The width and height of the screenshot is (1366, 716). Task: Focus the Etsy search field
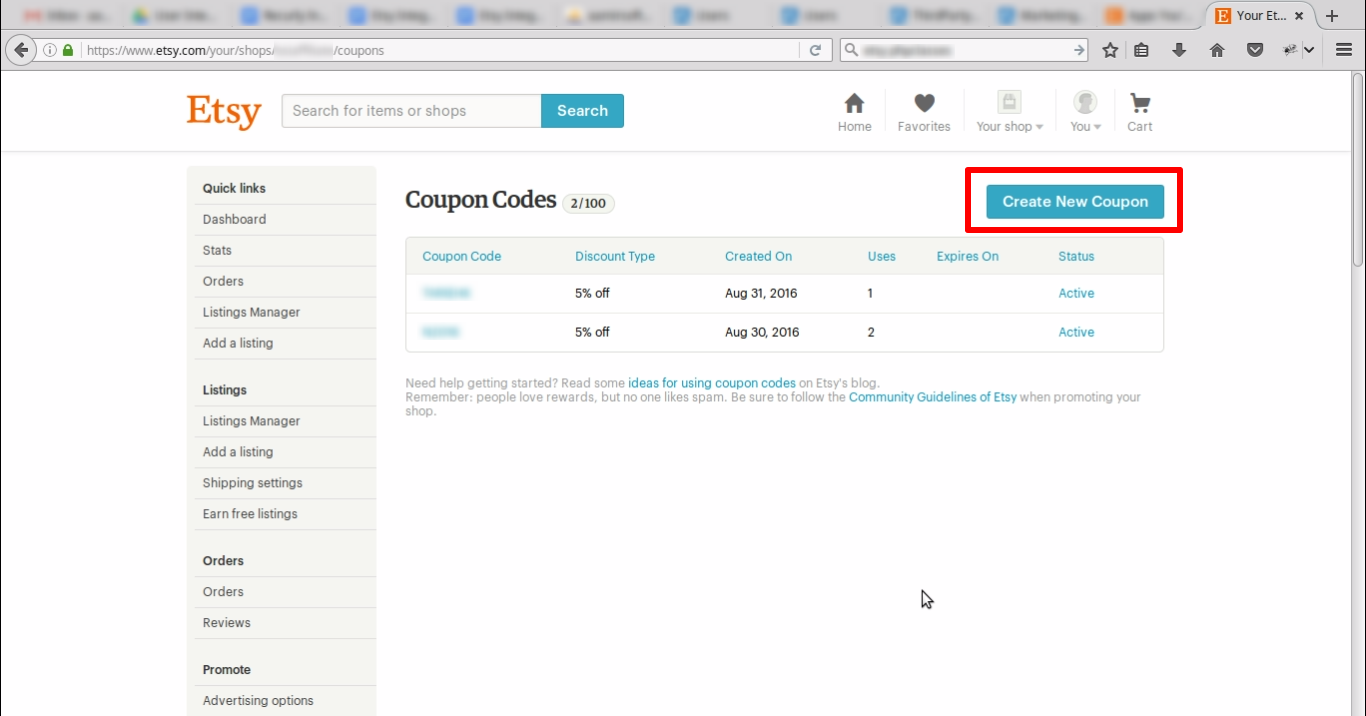click(x=412, y=111)
